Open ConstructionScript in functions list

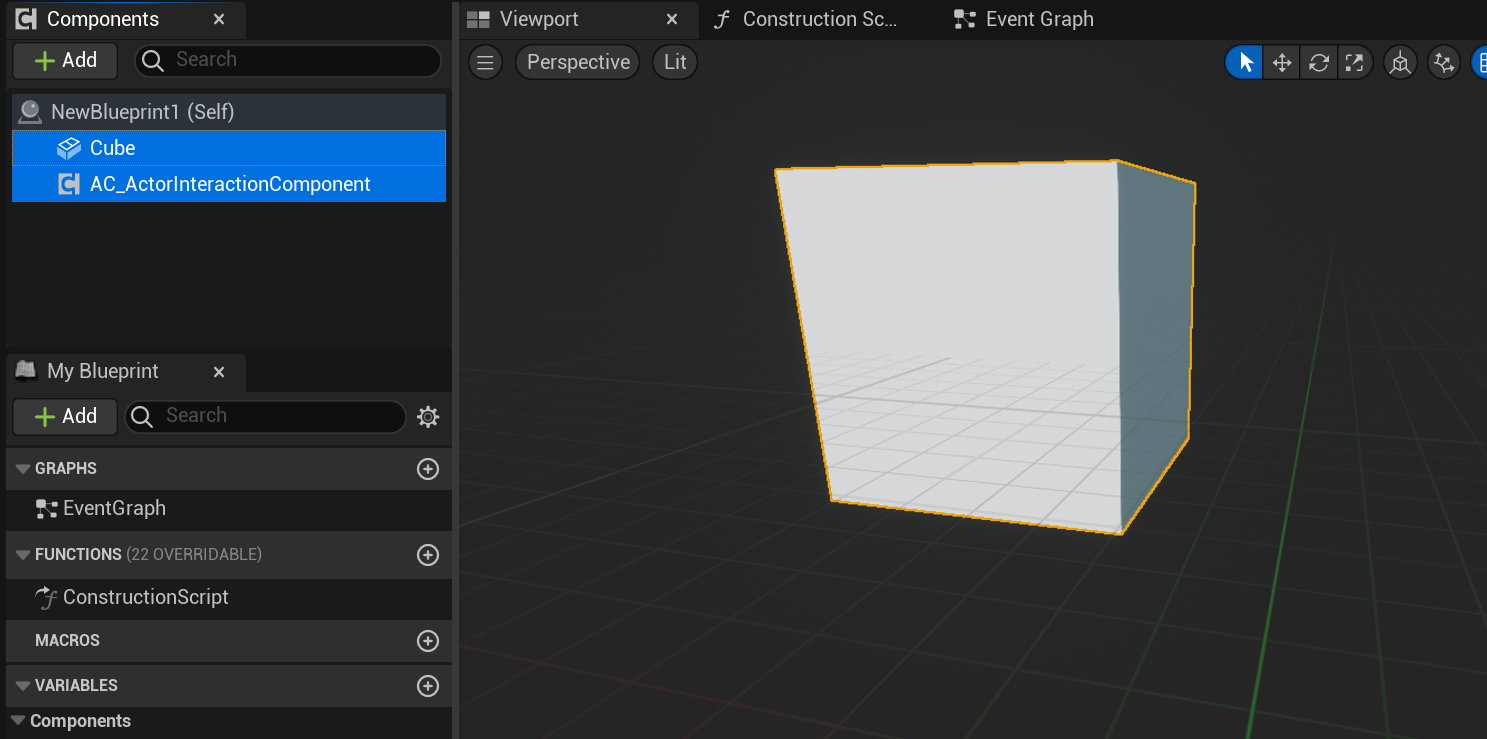(x=145, y=597)
